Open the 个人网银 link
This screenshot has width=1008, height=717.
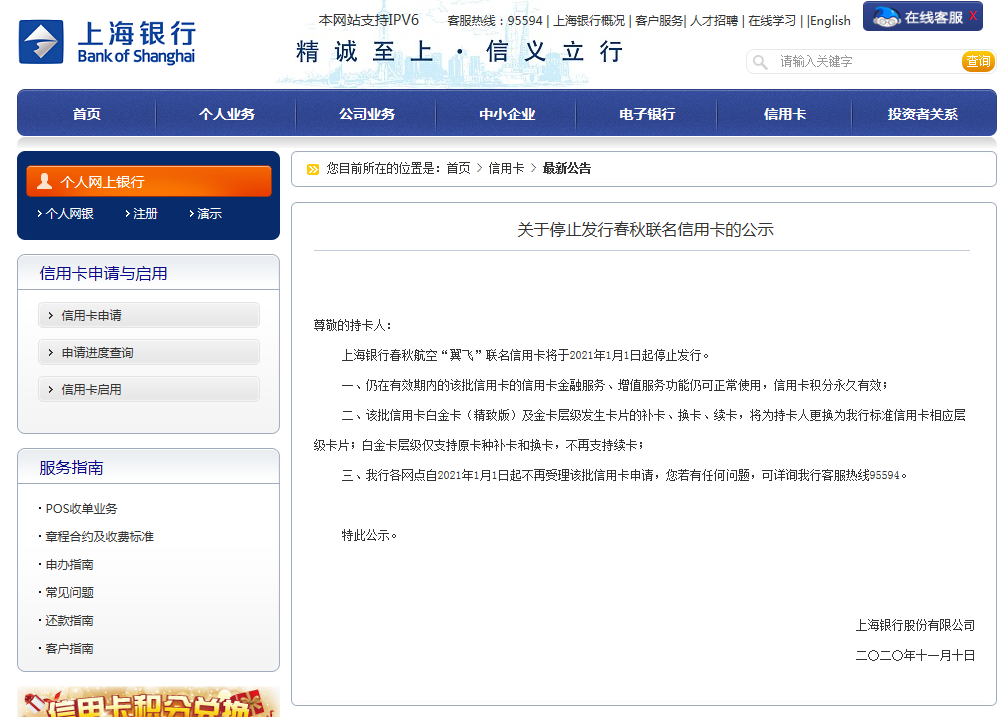pyautogui.click(x=69, y=213)
